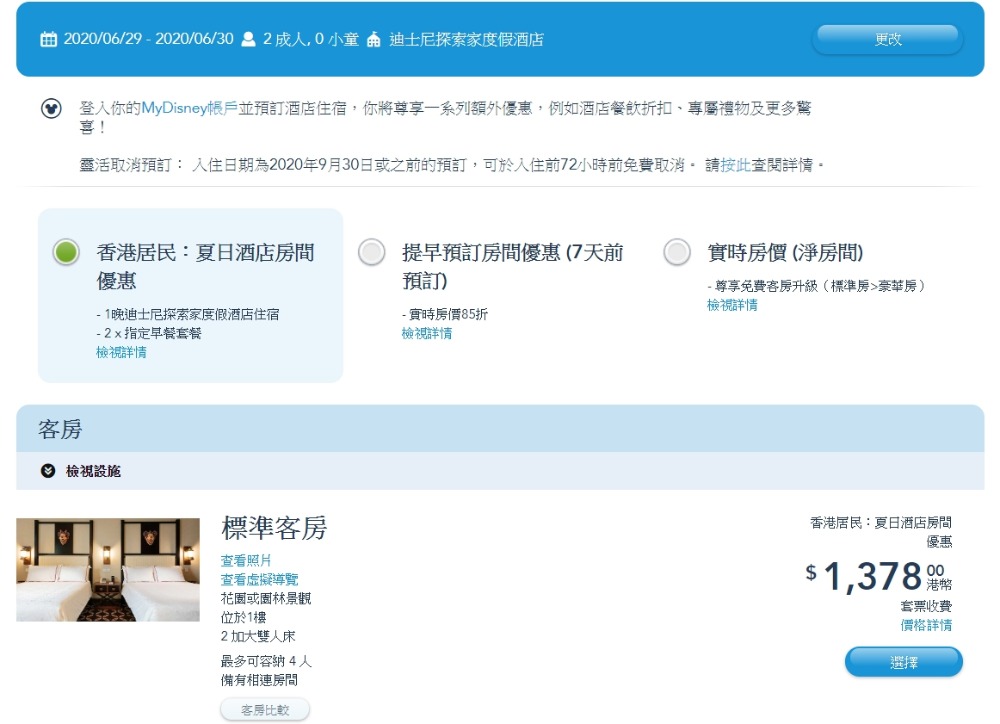1000x724 pixels.
Task: Open 檢視詳情 under 實時房價 offer
Action: tap(732, 305)
